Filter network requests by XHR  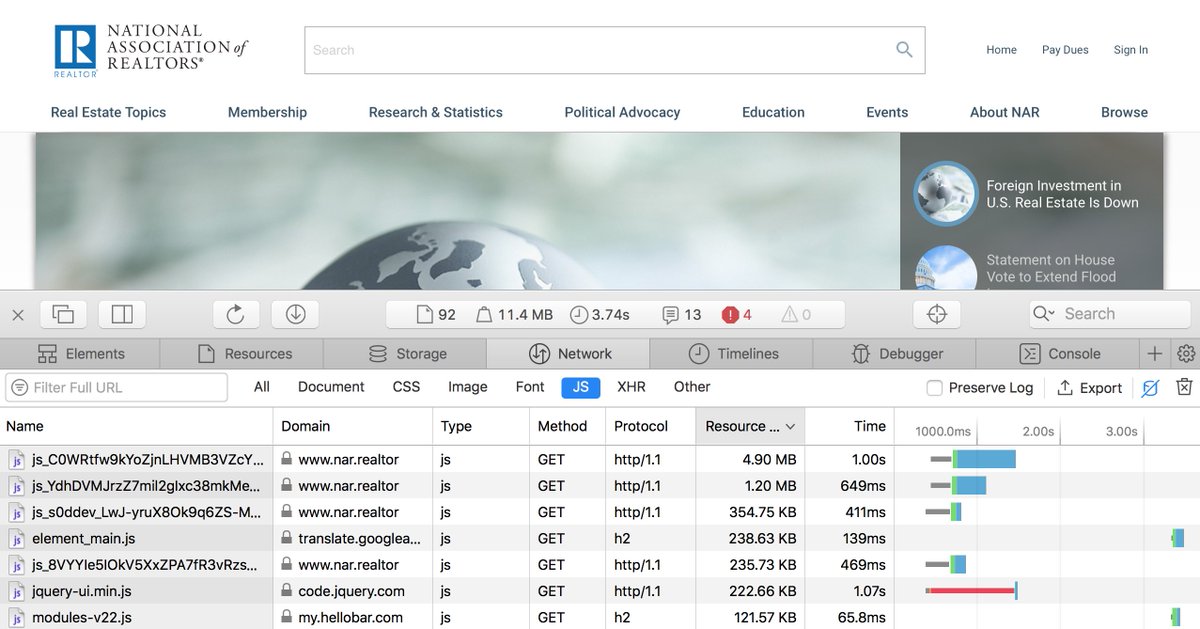click(x=631, y=387)
